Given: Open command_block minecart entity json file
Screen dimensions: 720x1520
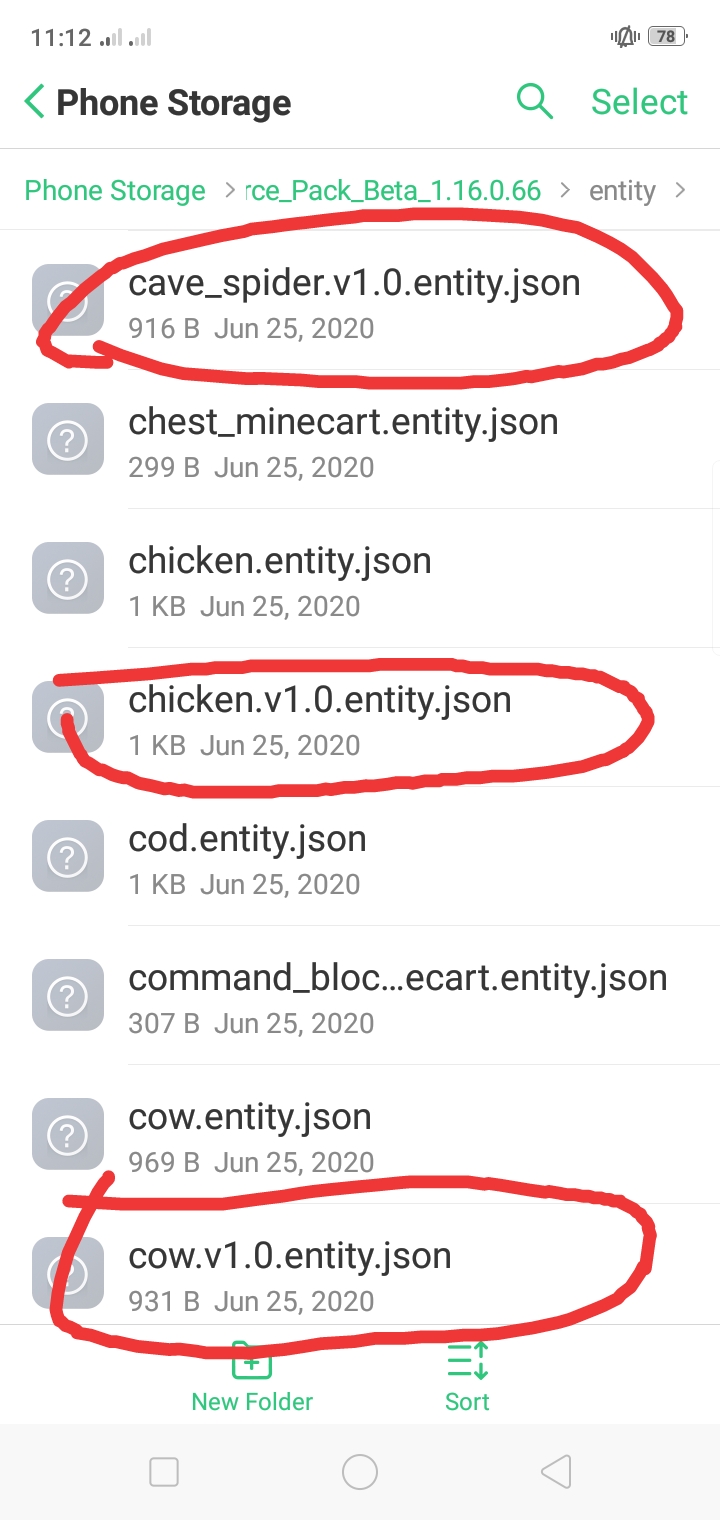Looking at the screenshot, I should (x=397, y=978).
